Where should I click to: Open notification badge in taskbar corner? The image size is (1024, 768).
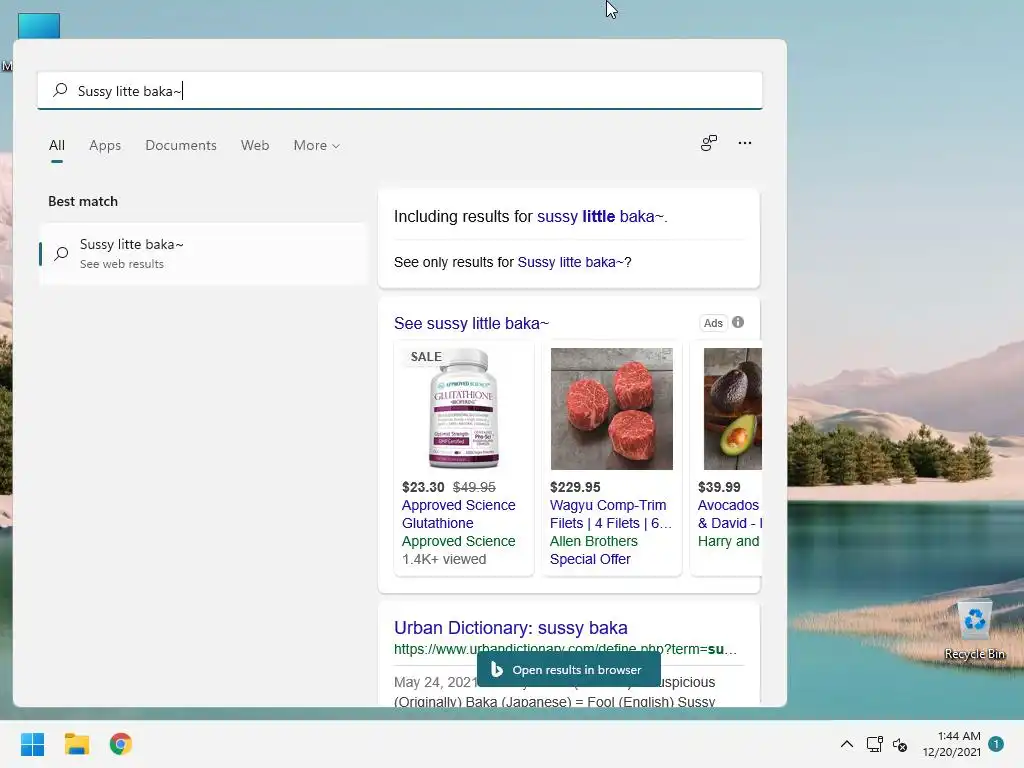coord(996,744)
